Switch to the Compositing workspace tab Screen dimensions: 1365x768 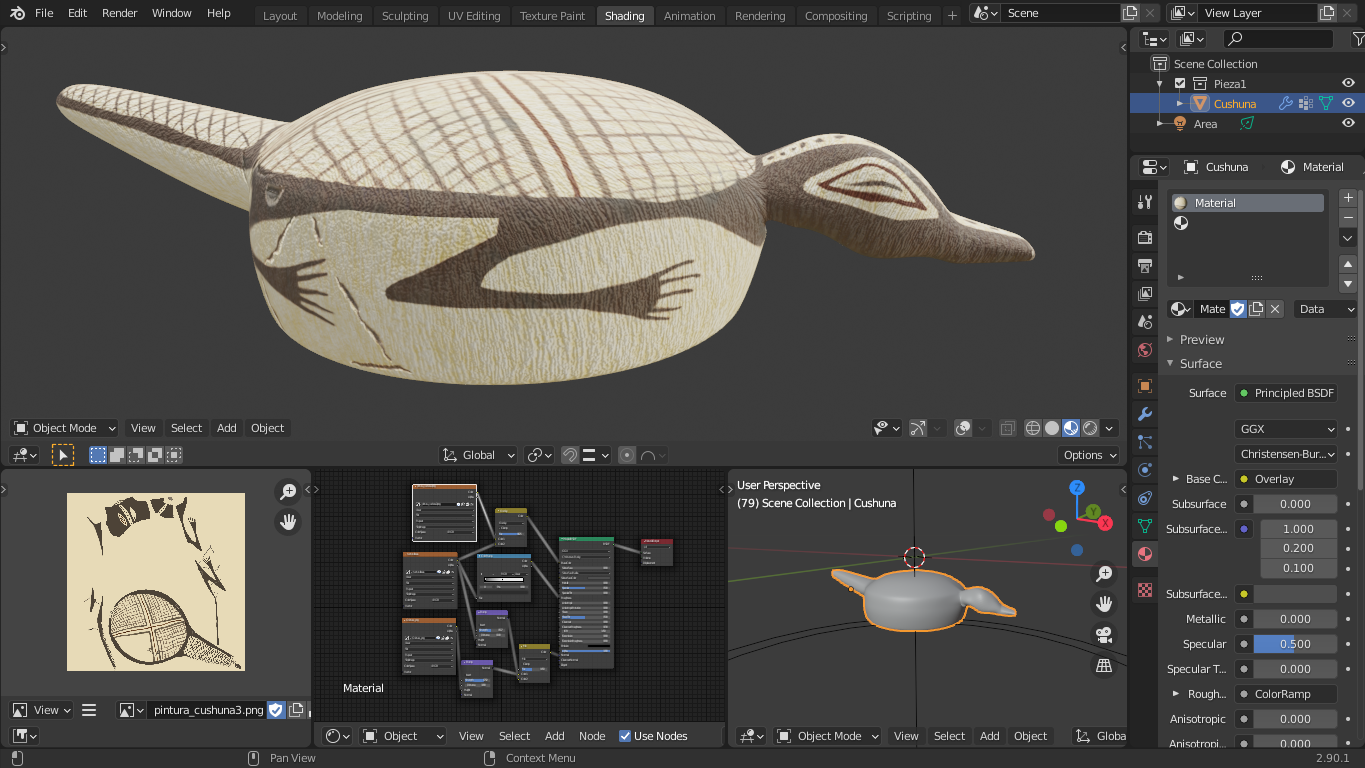click(836, 16)
